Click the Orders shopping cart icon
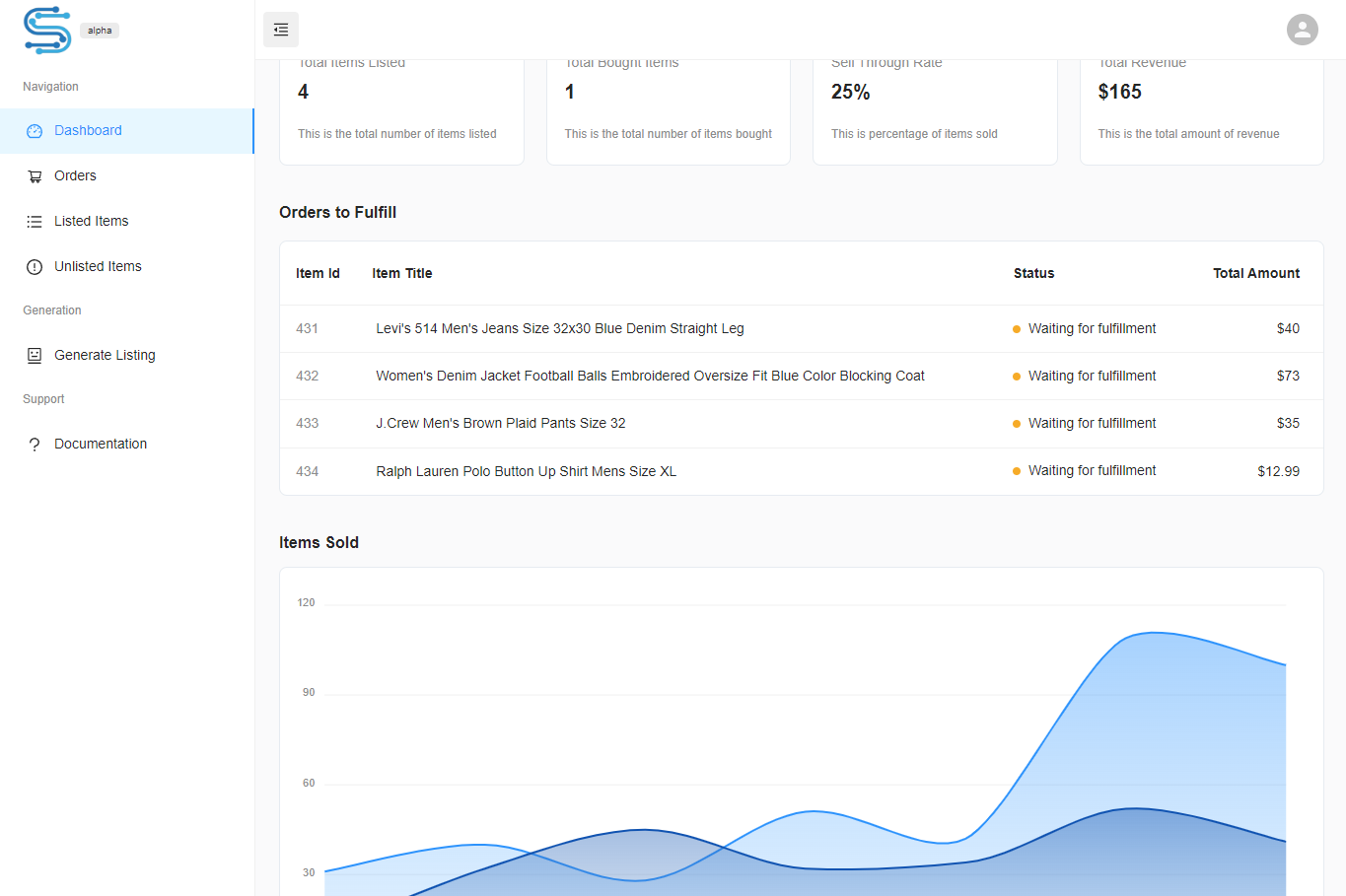This screenshot has height=896, width=1346. 35,176
